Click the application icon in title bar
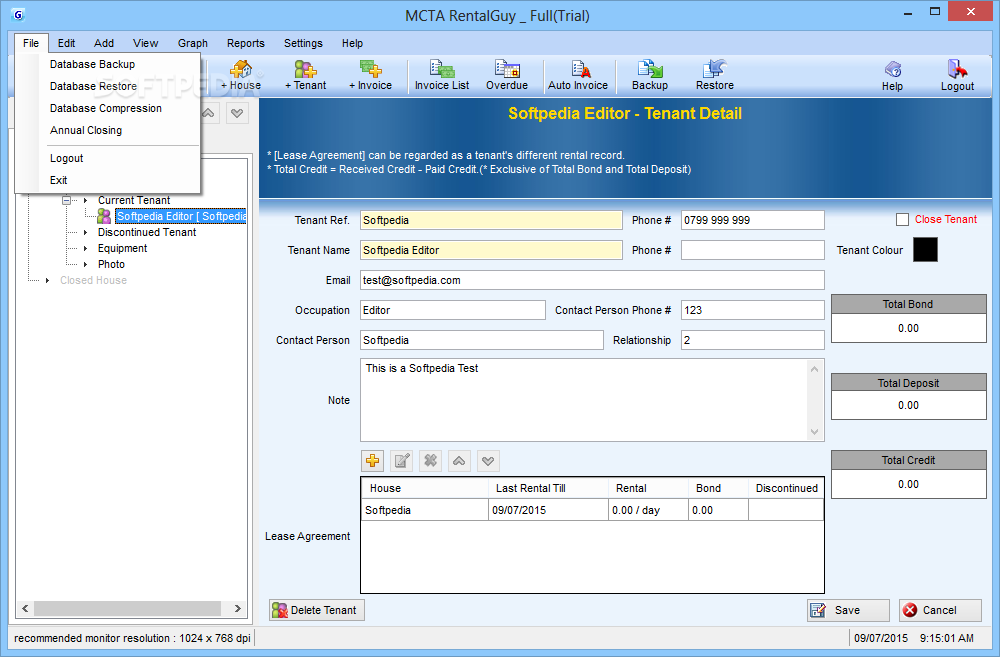 point(18,15)
